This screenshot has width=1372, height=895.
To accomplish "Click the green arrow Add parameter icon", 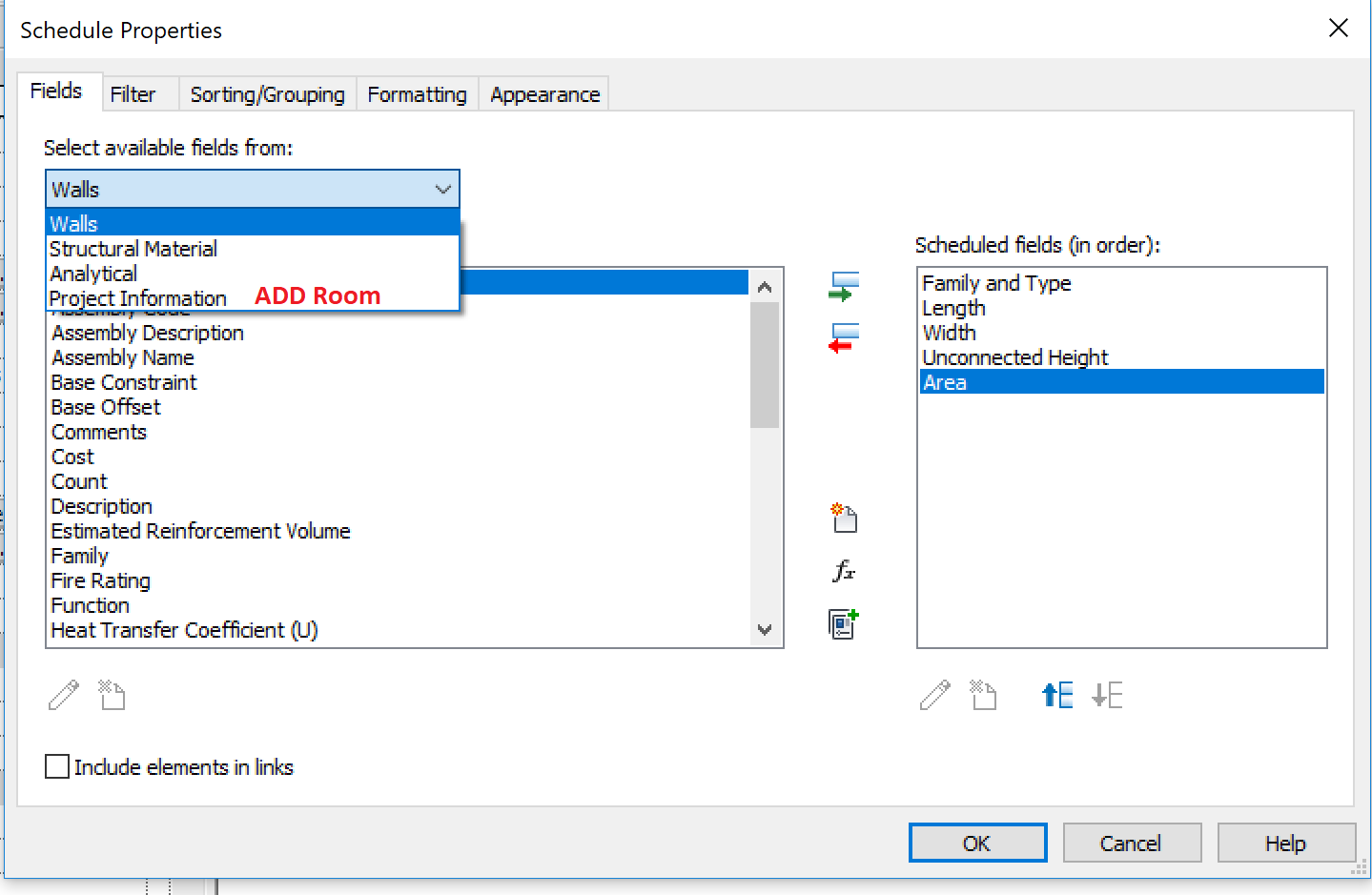I will click(x=844, y=287).
